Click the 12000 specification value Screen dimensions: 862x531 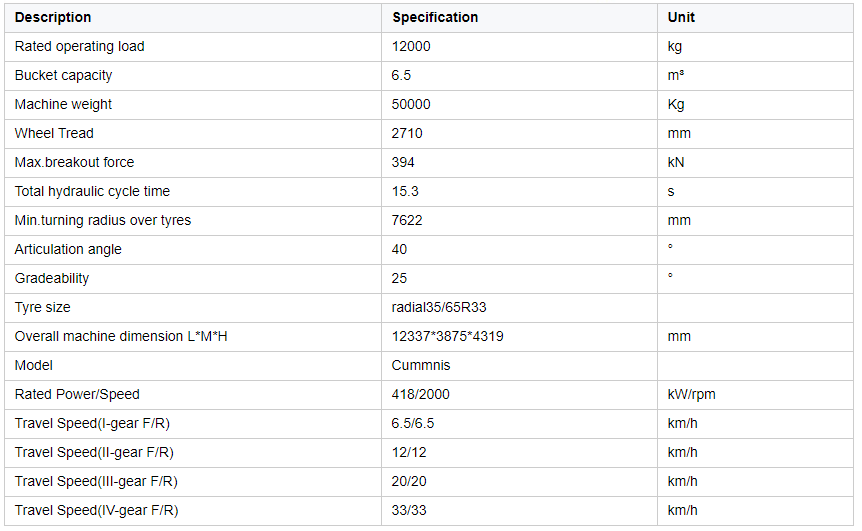[411, 47]
